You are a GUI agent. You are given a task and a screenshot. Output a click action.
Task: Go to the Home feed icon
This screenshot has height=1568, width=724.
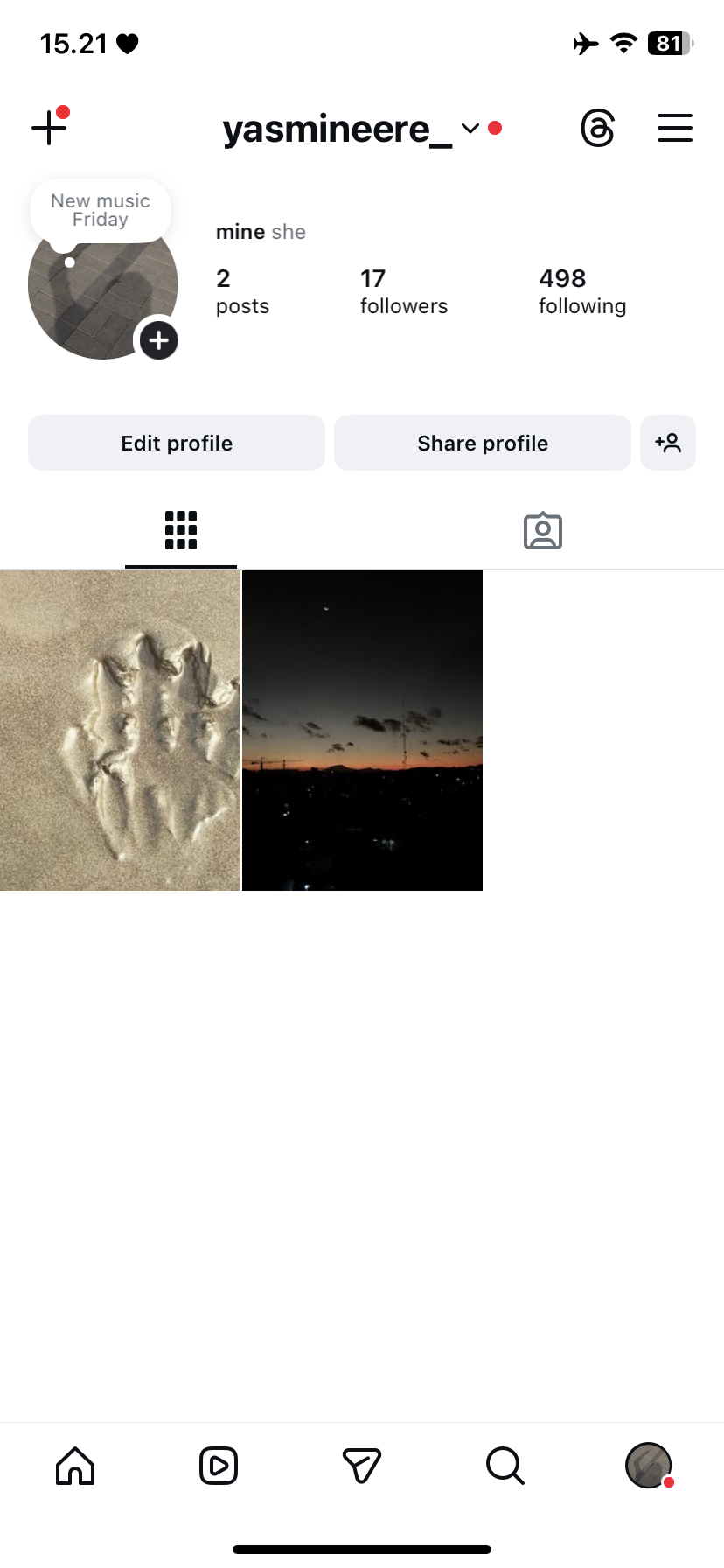[x=75, y=1466]
